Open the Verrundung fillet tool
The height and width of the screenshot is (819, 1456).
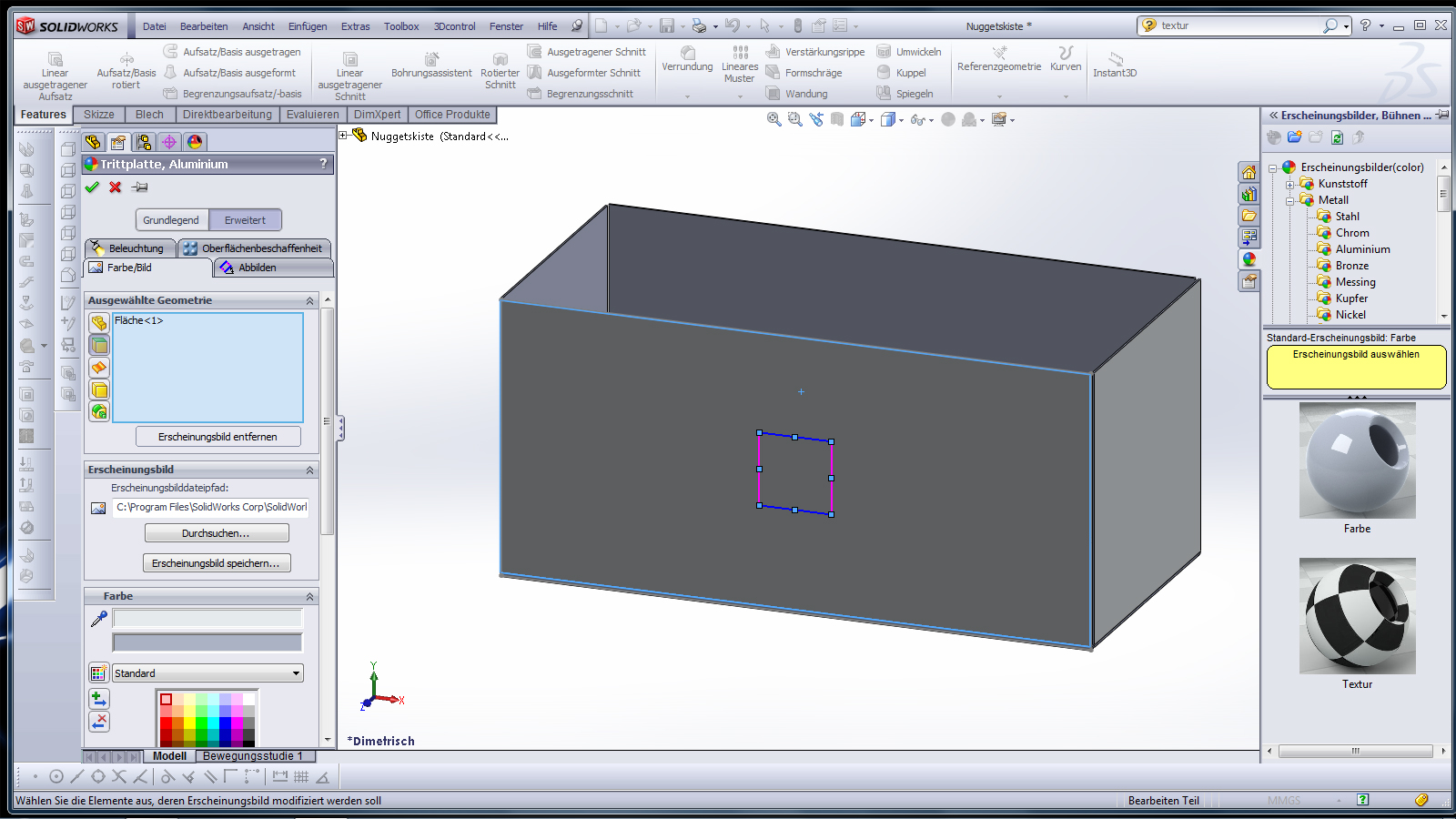coord(687,59)
